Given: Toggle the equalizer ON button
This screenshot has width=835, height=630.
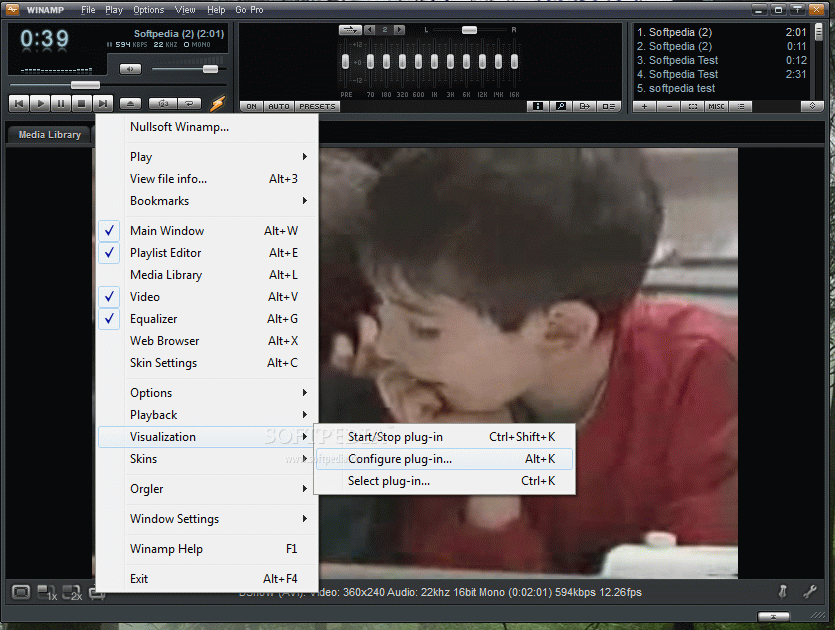Looking at the screenshot, I should pos(251,107).
